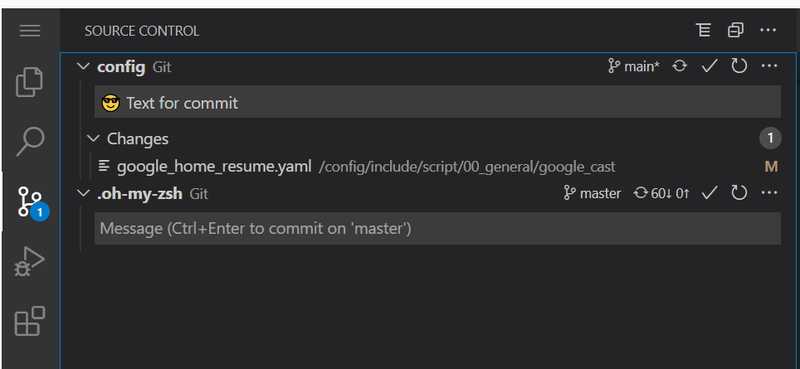Screen dimensions: 800x369
Task: Commit config changes with checkmark icon
Action: 709,66
